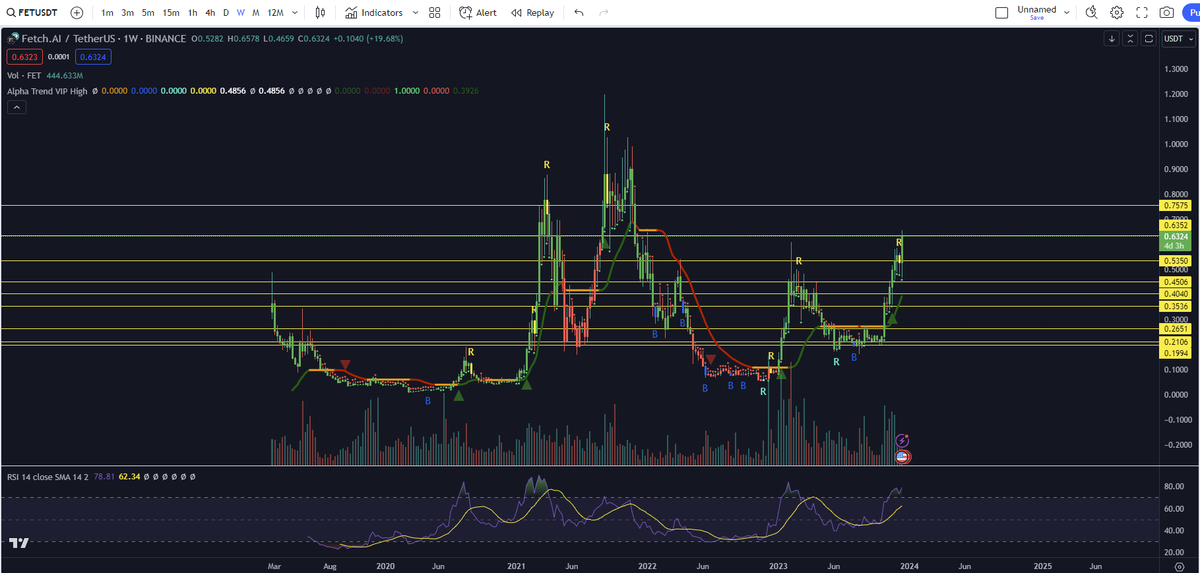
Task: Switch to the 1m timeframe
Action: pyautogui.click(x=107, y=13)
